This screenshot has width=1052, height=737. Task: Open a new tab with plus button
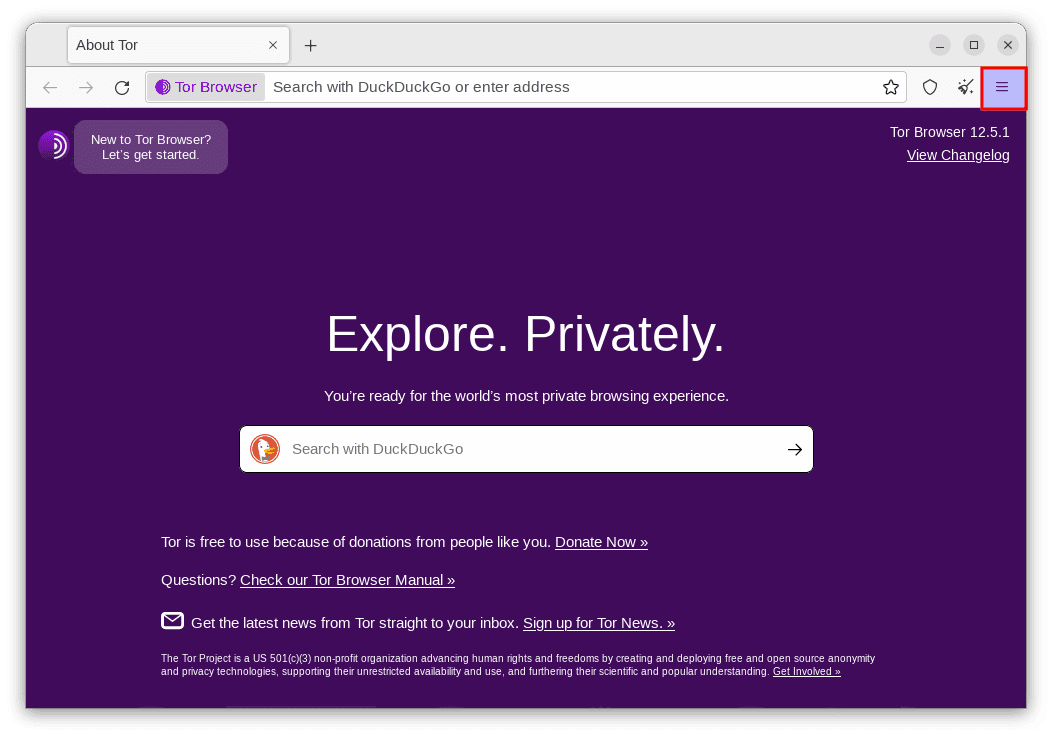310,45
